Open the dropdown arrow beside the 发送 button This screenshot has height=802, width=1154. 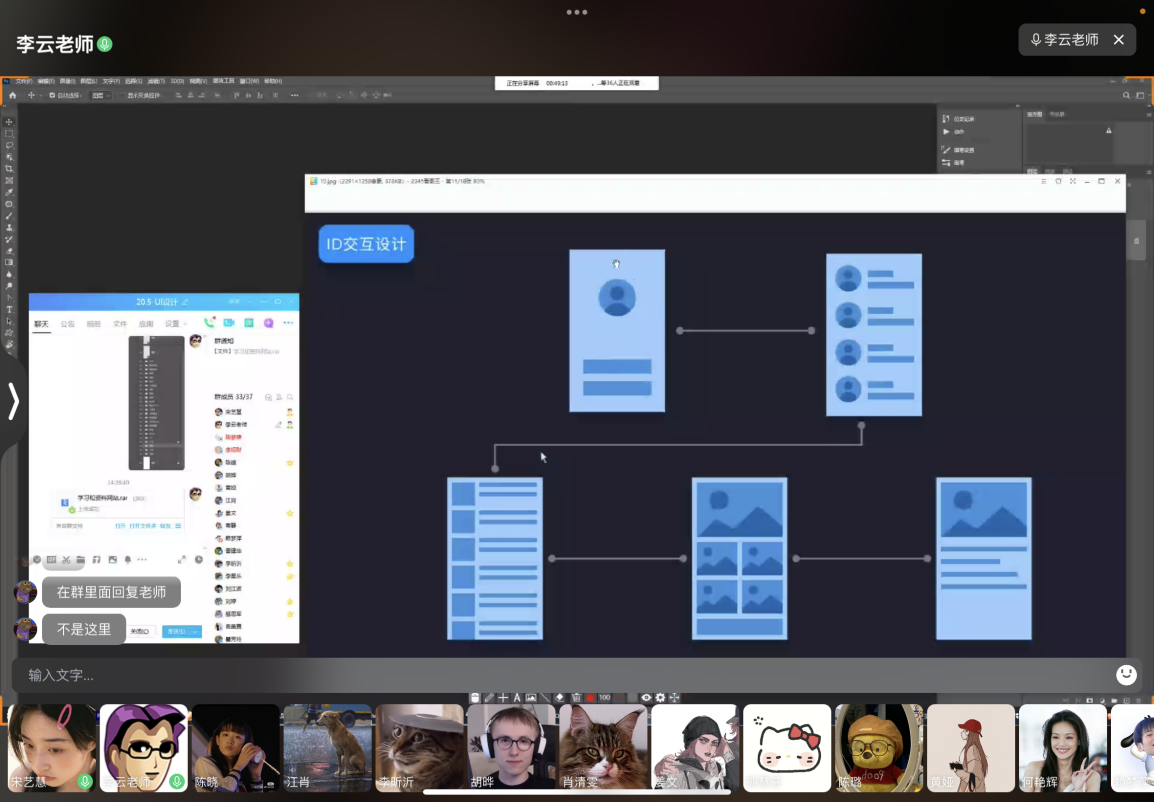point(197,631)
